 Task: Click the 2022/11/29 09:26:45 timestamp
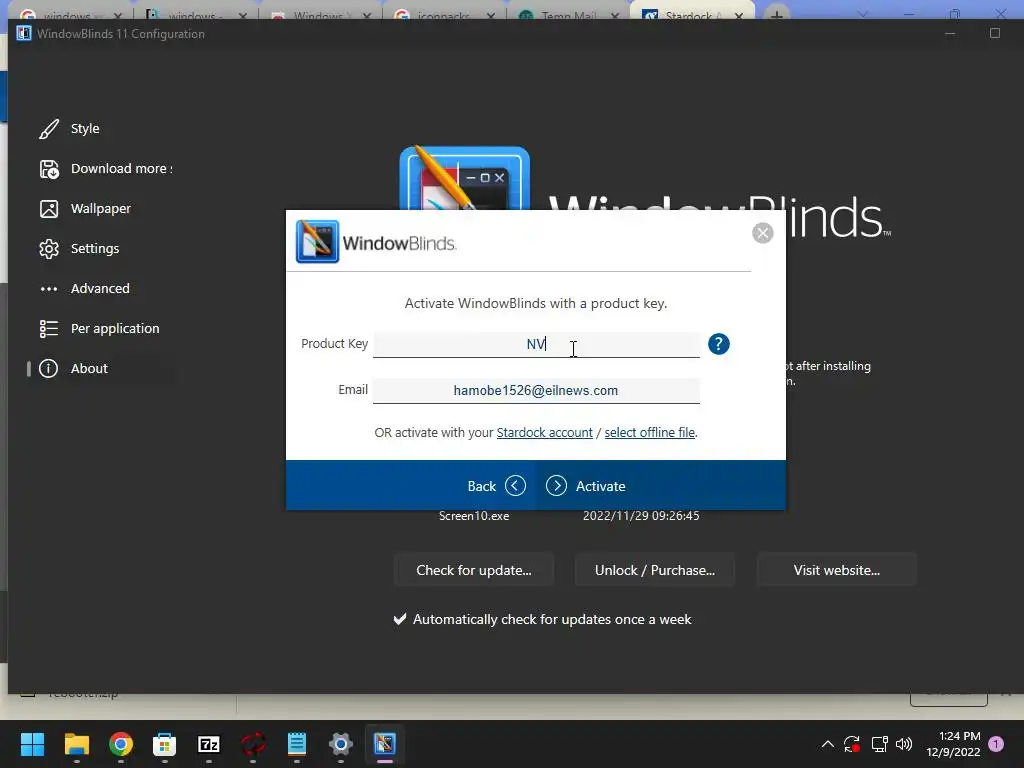tap(641, 516)
